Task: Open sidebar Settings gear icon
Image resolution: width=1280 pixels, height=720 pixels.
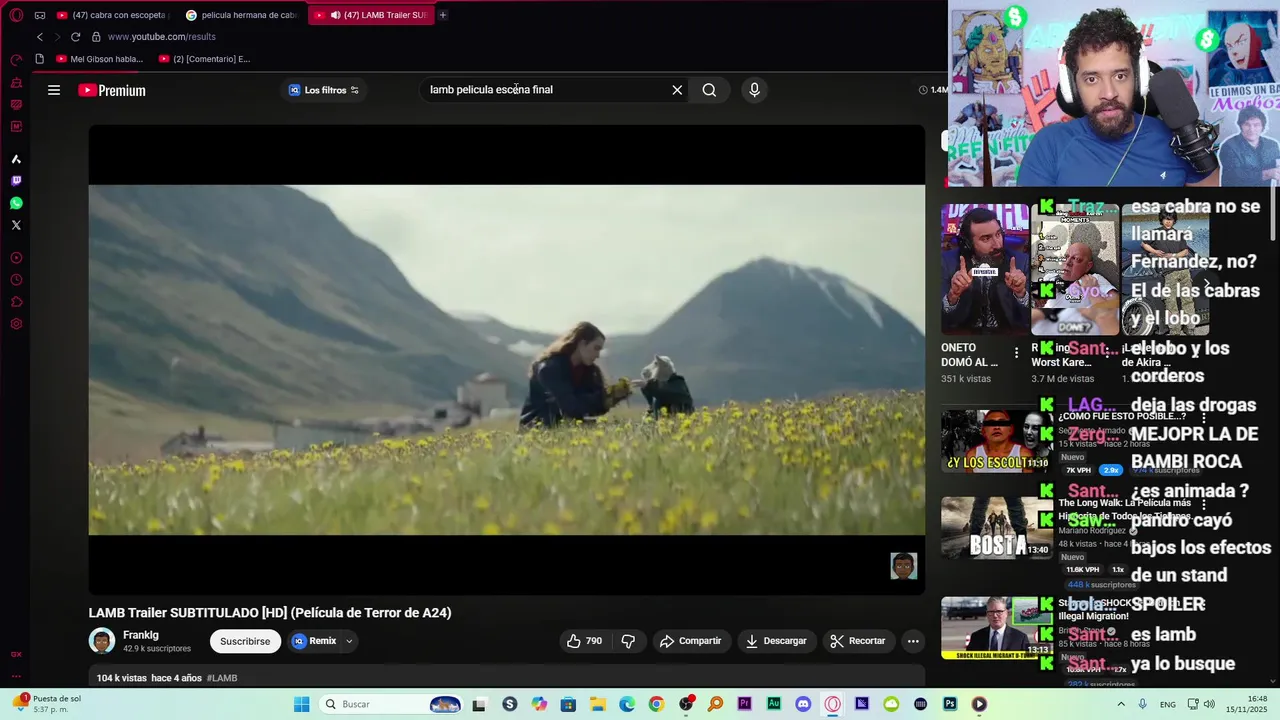Action: point(16,324)
